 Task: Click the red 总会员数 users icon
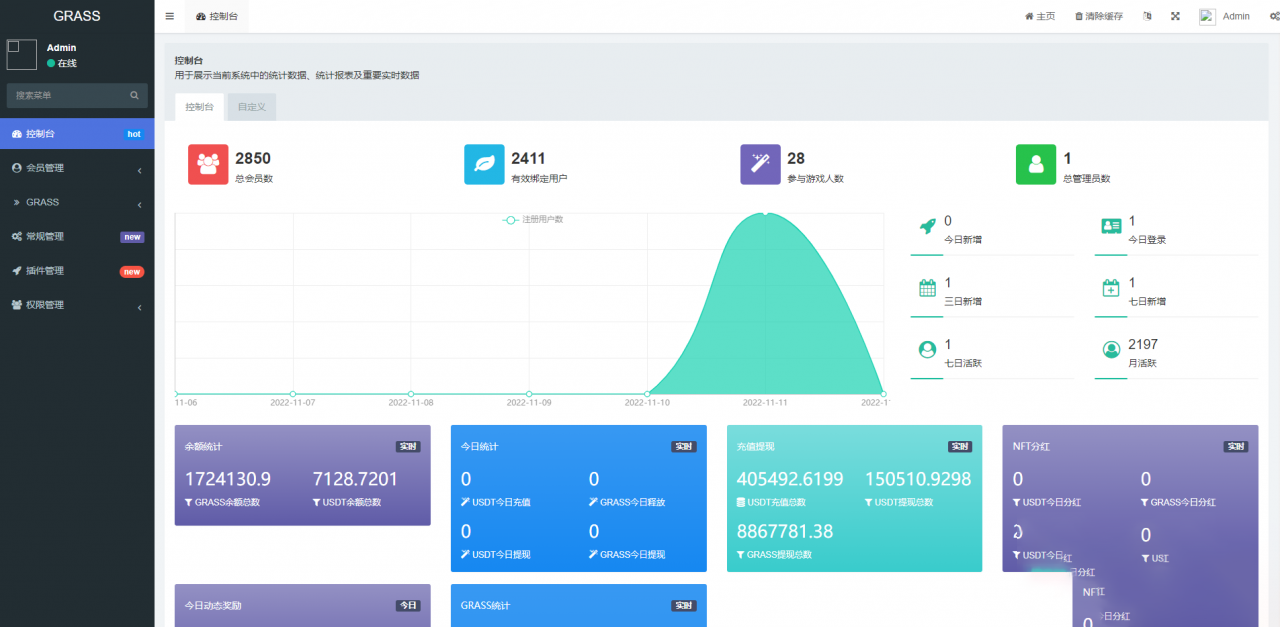pos(208,164)
